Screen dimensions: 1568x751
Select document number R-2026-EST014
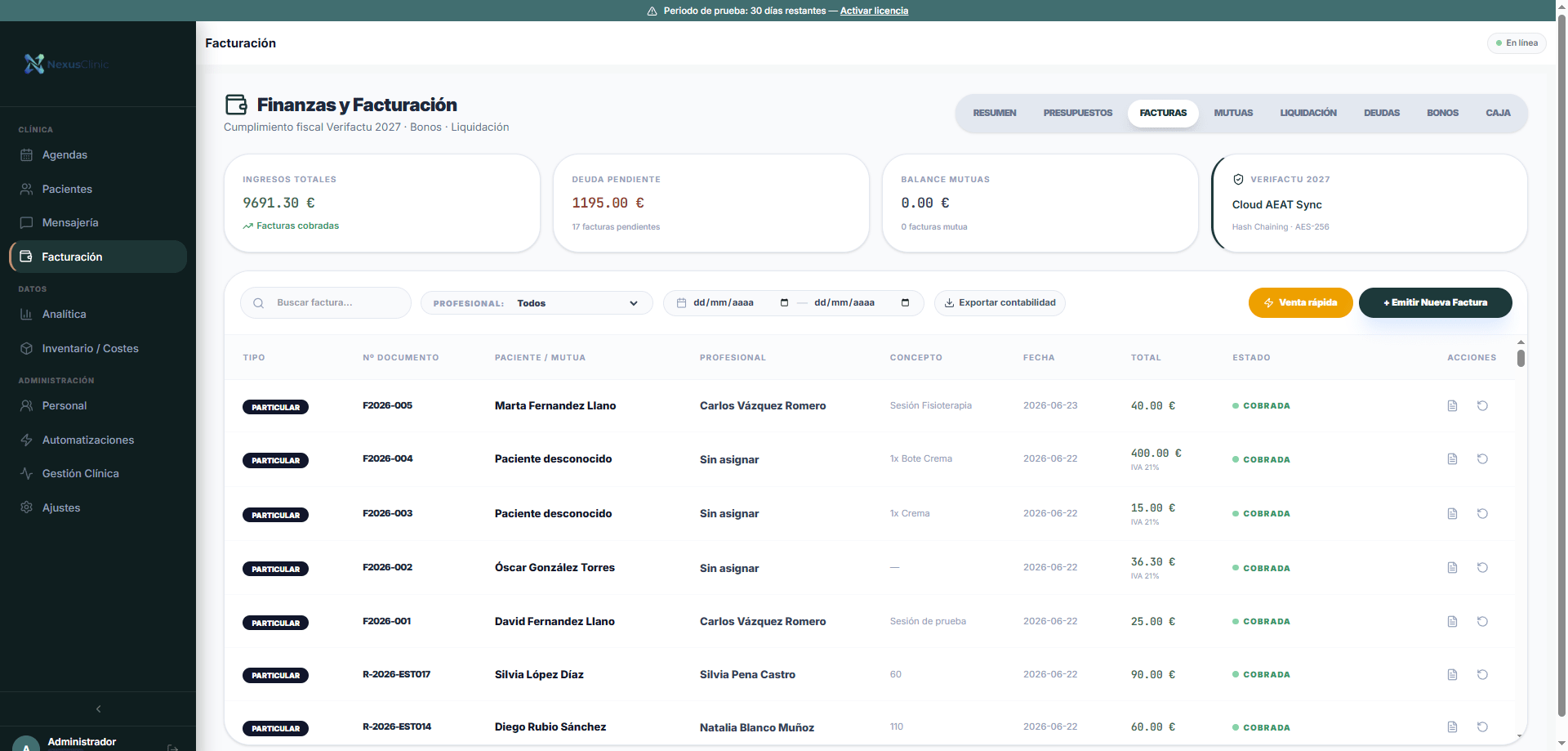(397, 726)
